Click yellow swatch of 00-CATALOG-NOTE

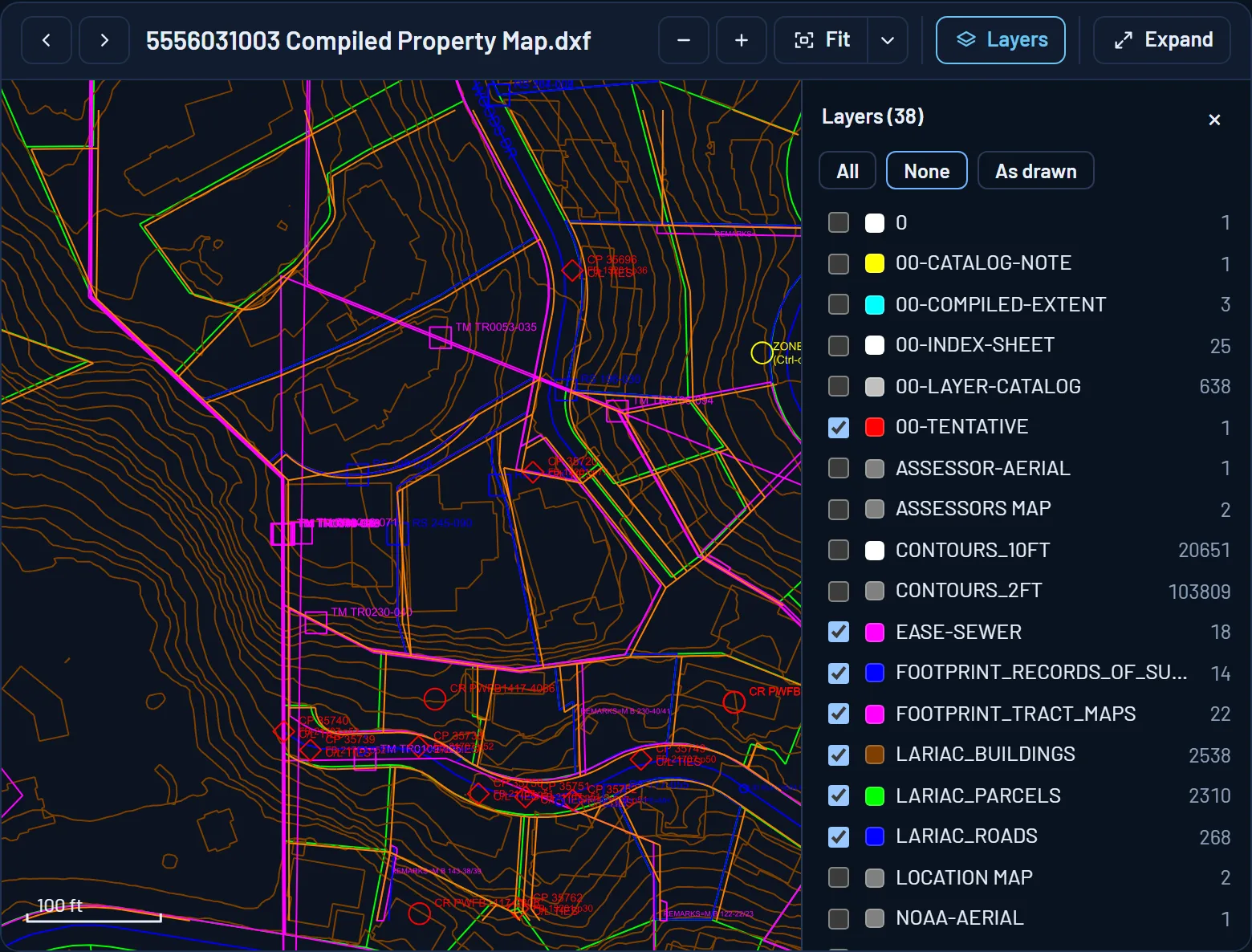(875, 263)
